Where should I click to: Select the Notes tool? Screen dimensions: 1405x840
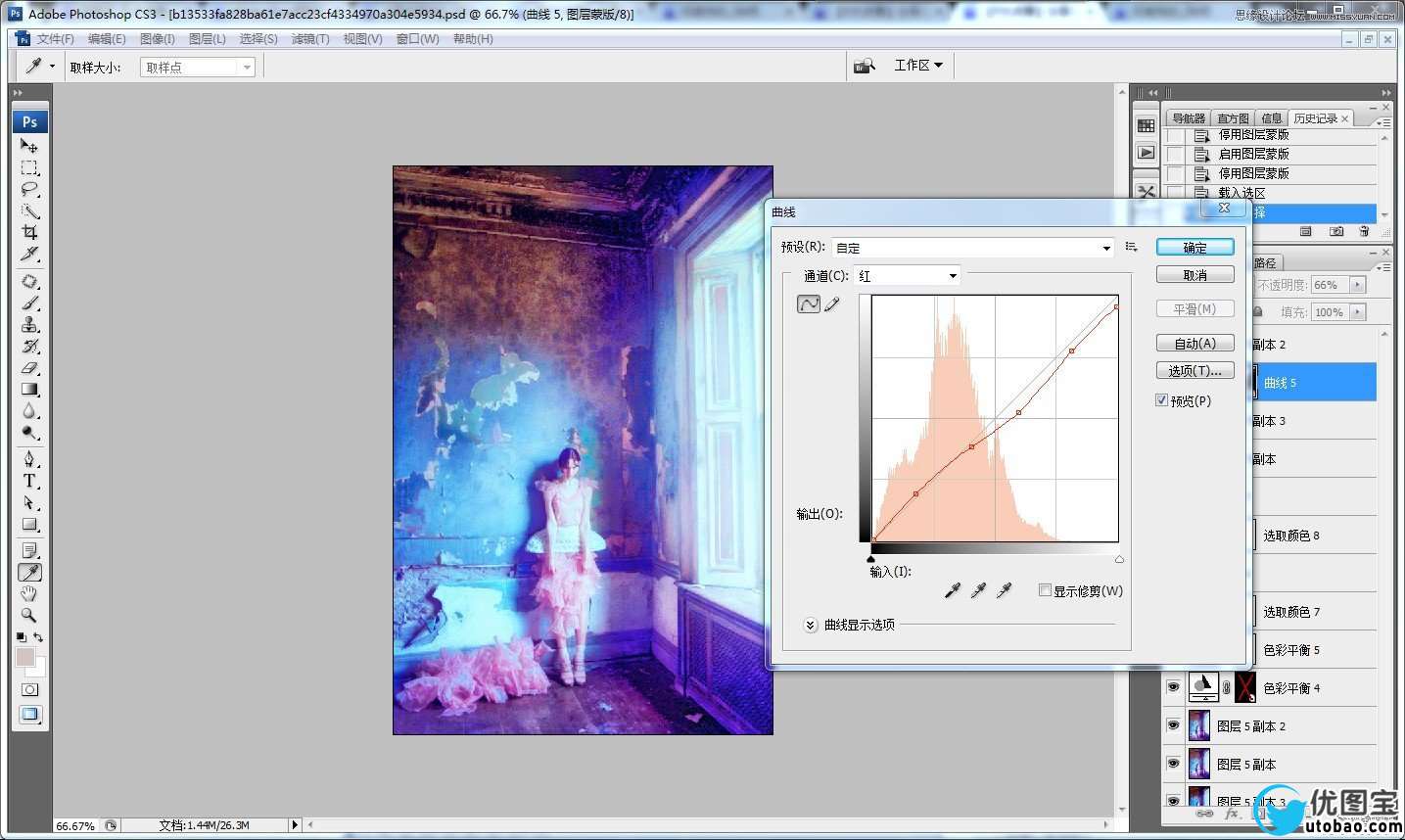coord(29,550)
